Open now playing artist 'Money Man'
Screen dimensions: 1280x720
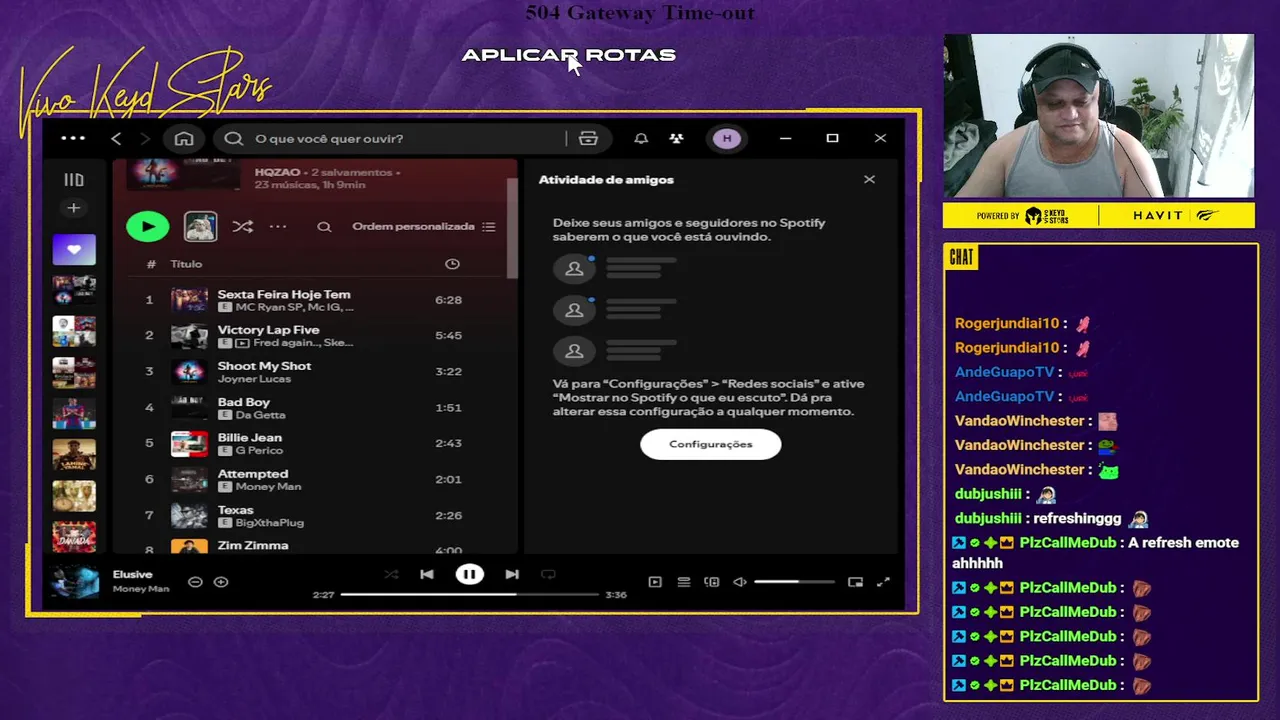point(141,589)
